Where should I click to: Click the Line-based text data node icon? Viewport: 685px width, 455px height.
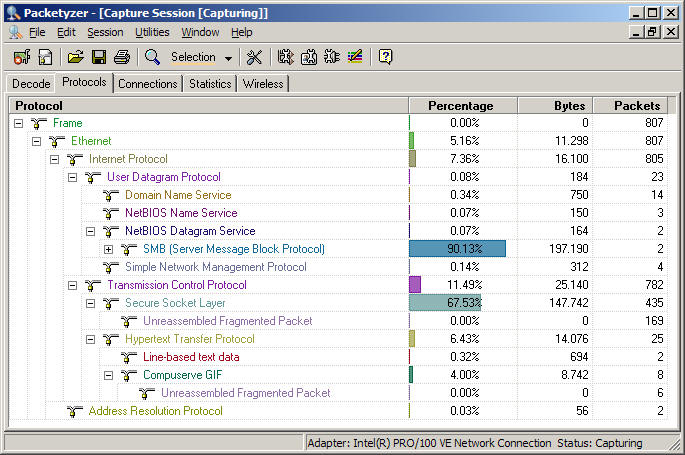click(129, 357)
